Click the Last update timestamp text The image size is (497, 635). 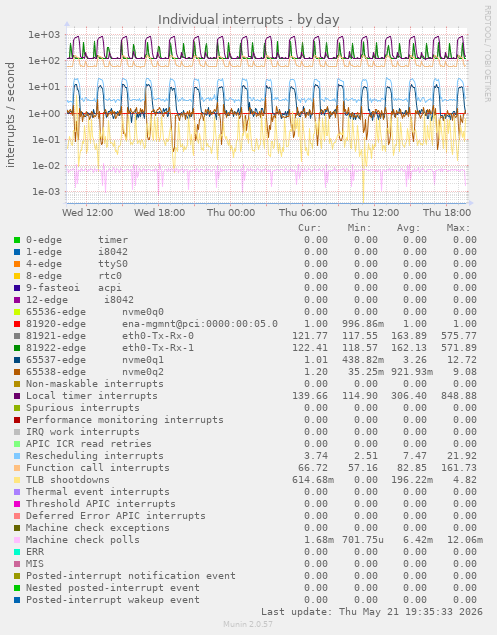click(x=372, y=612)
